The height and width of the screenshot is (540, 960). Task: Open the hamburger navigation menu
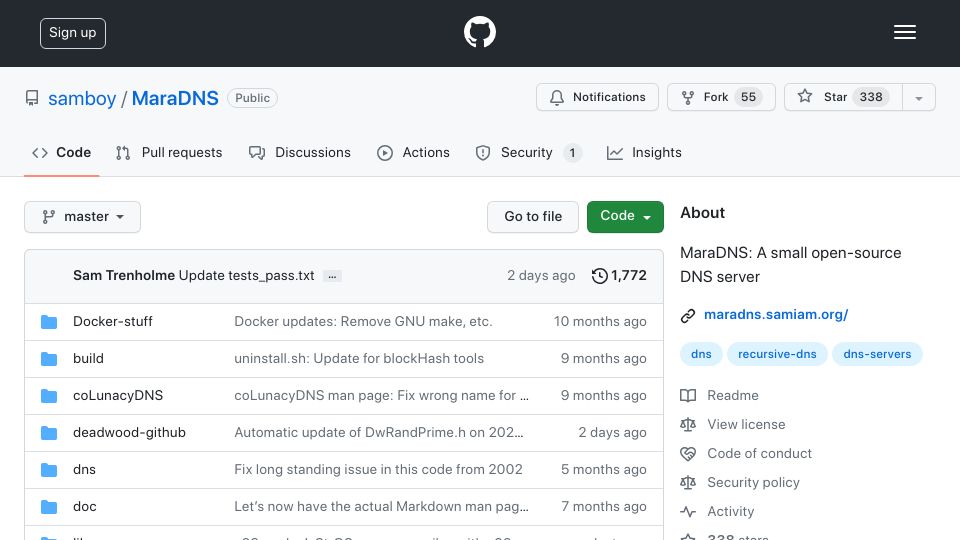[x=904, y=32]
